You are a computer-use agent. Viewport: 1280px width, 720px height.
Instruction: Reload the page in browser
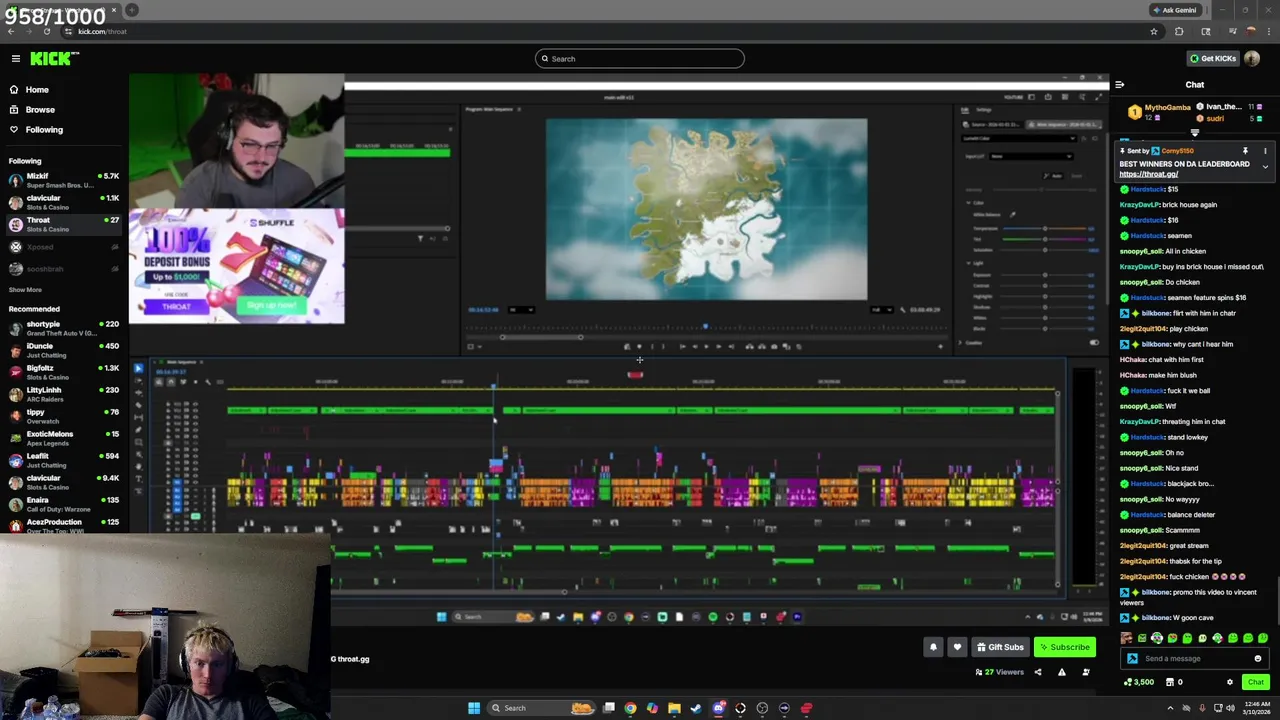[46, 32]
